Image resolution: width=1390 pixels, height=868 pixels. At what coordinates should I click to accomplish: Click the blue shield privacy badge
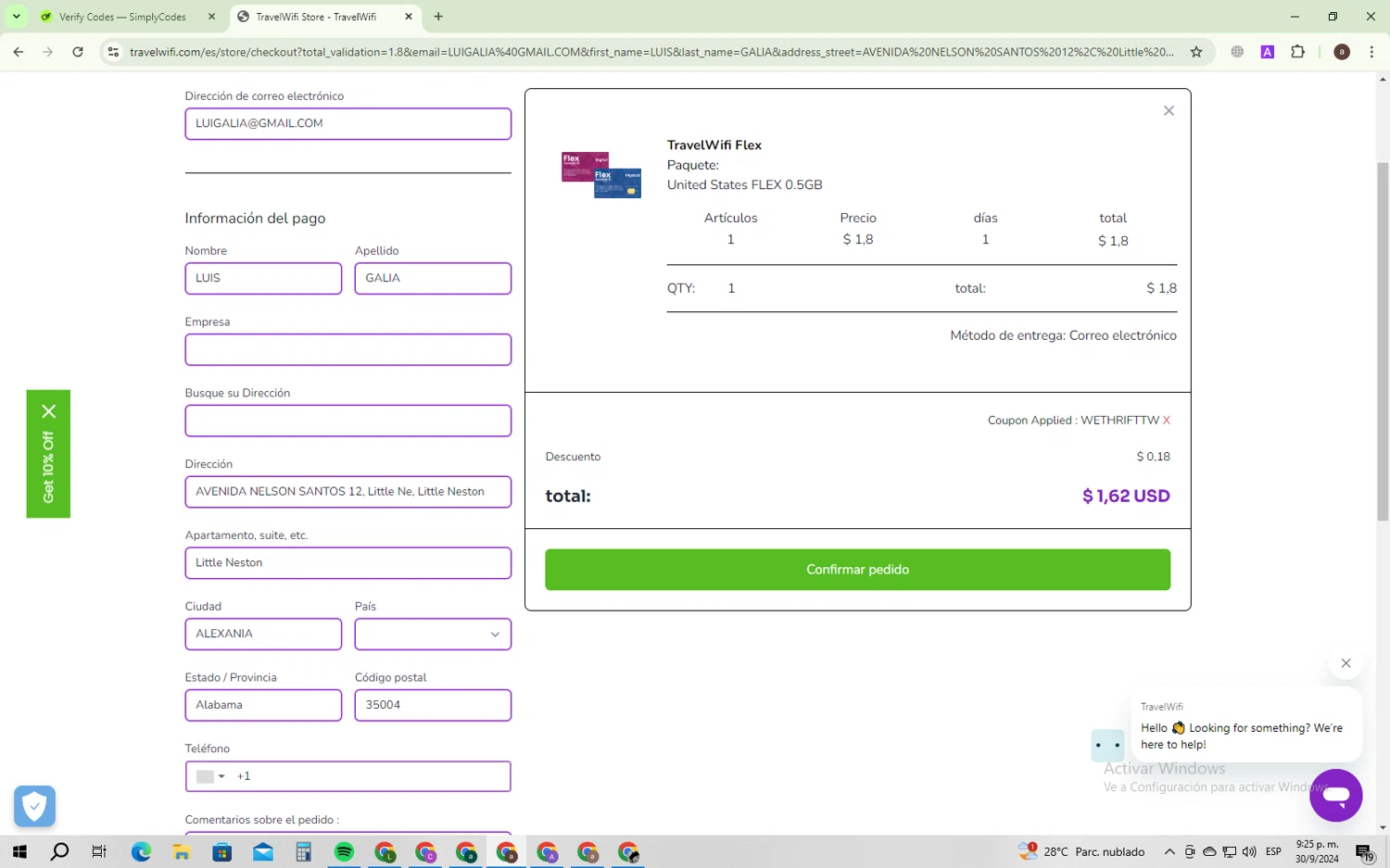[34, 807]
